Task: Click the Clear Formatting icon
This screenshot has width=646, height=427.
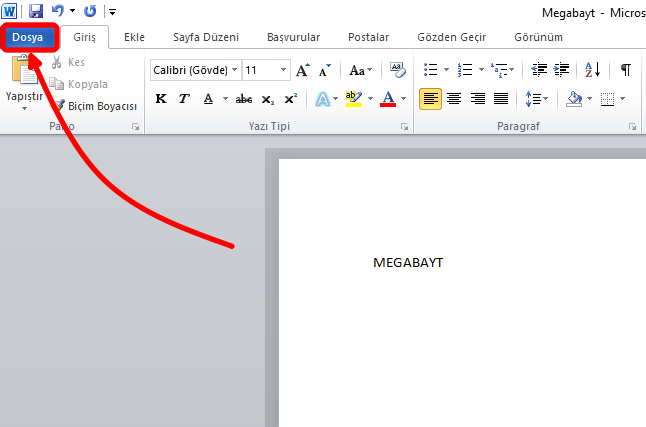Action: 397,70
